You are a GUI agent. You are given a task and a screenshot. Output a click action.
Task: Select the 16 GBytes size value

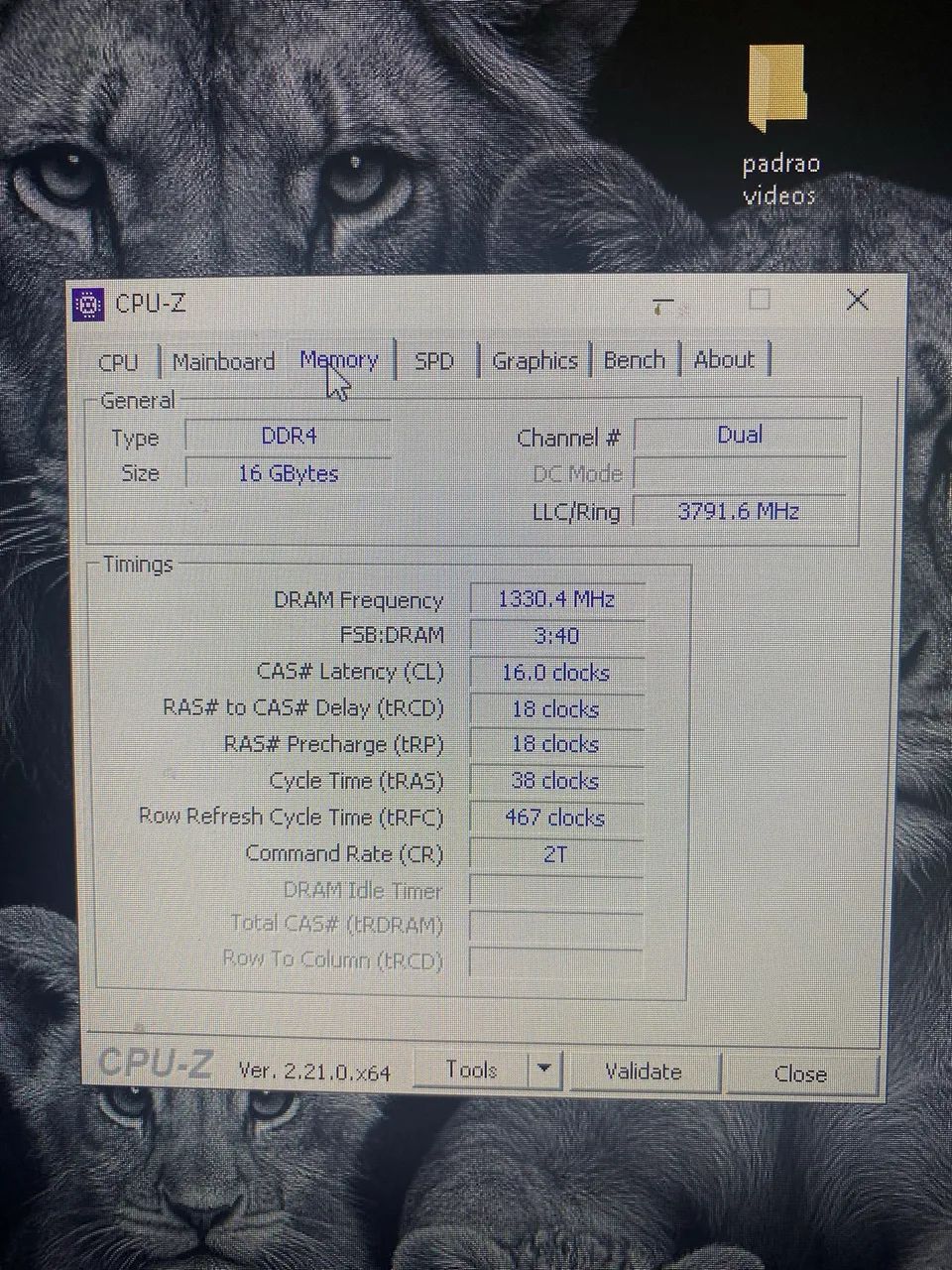click(x=289, y=473)
